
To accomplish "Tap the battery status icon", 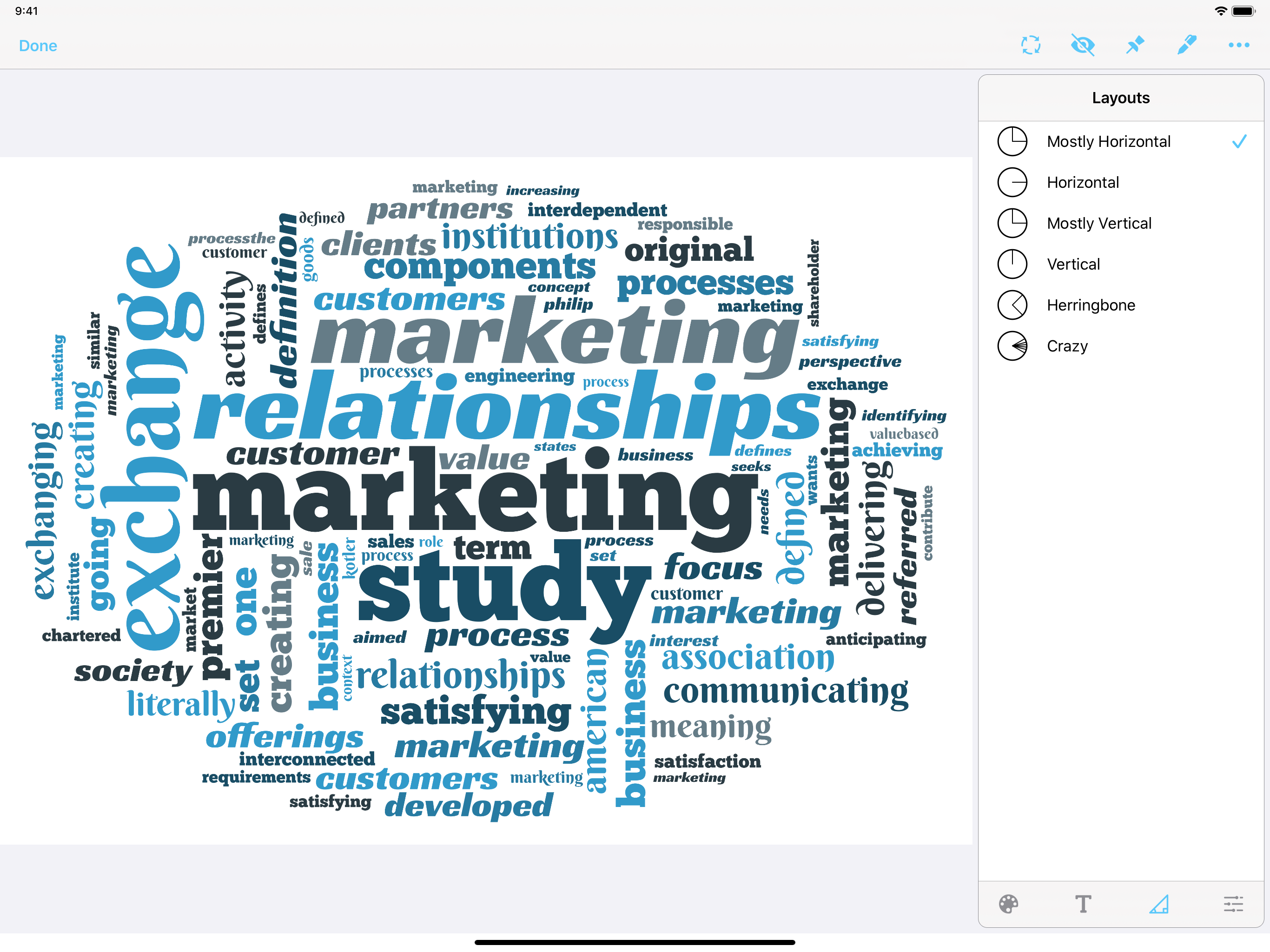I will (1244, 11).
